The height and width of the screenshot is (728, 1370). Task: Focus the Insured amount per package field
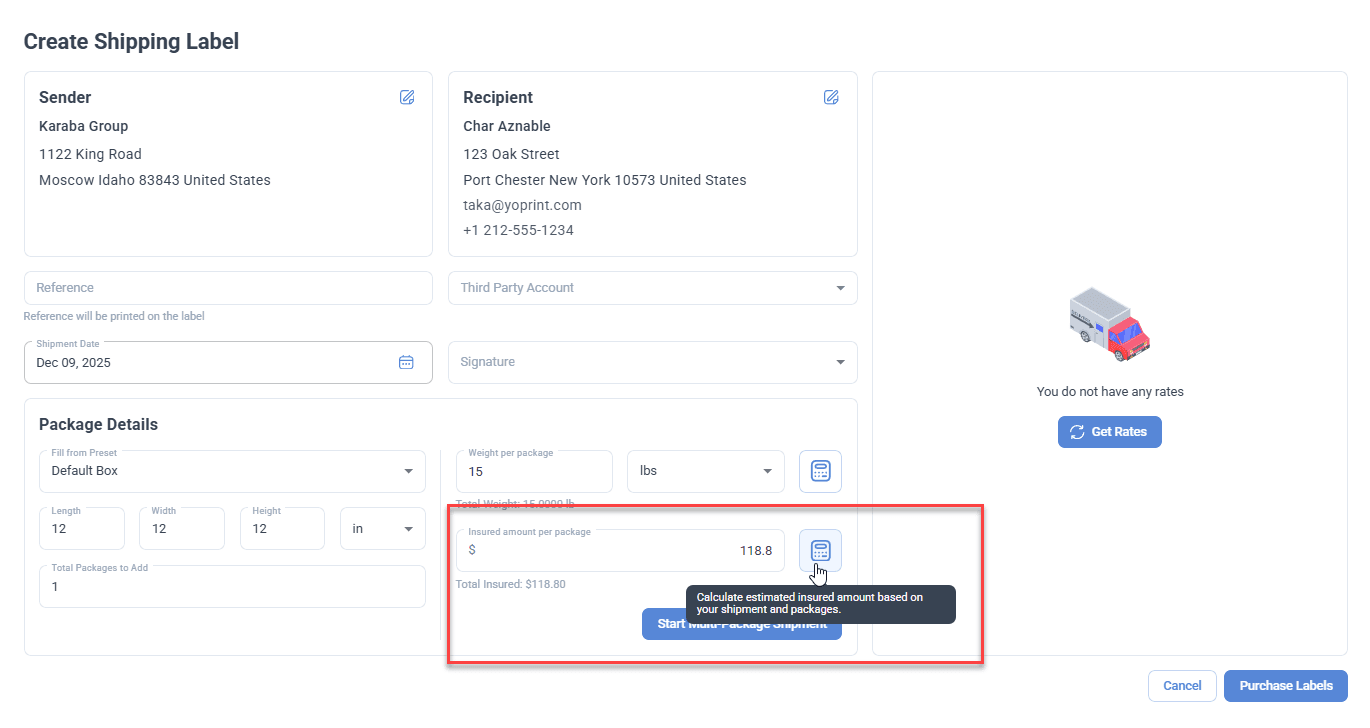point(620,551)
